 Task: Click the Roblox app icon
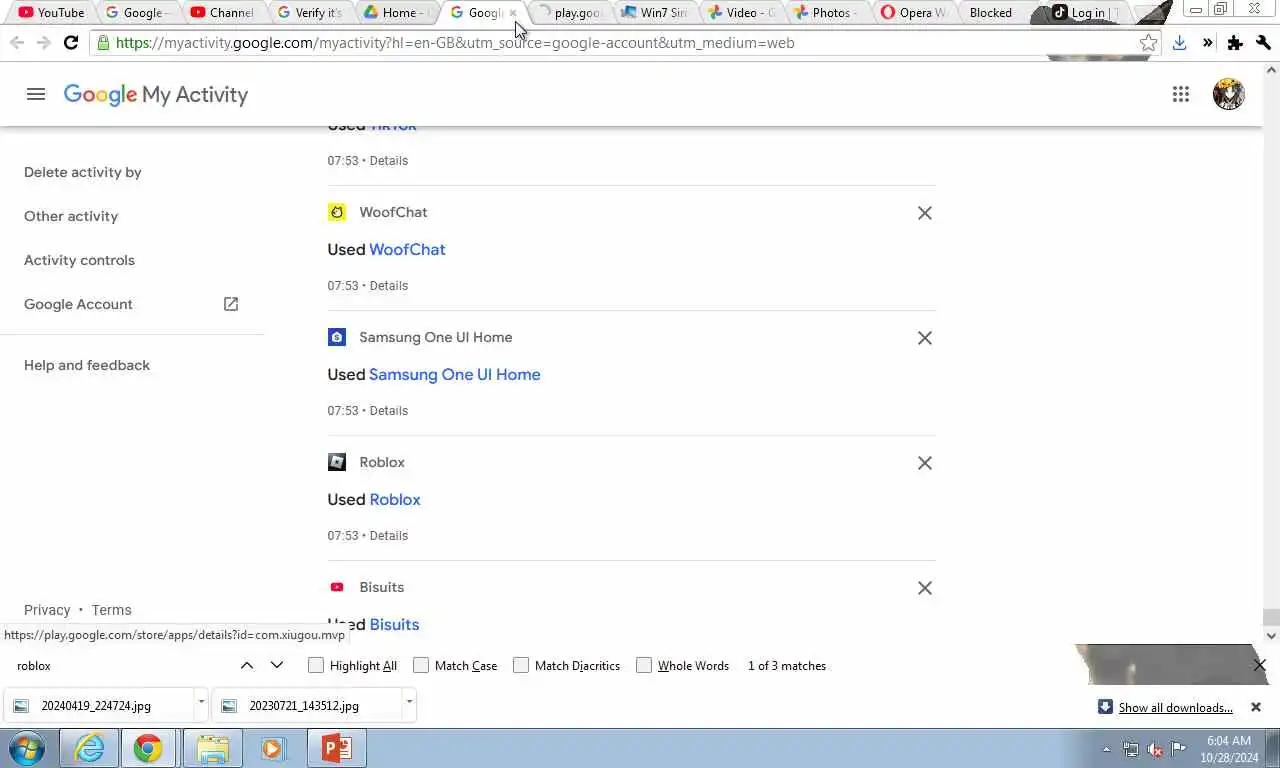tap(337, 462)
